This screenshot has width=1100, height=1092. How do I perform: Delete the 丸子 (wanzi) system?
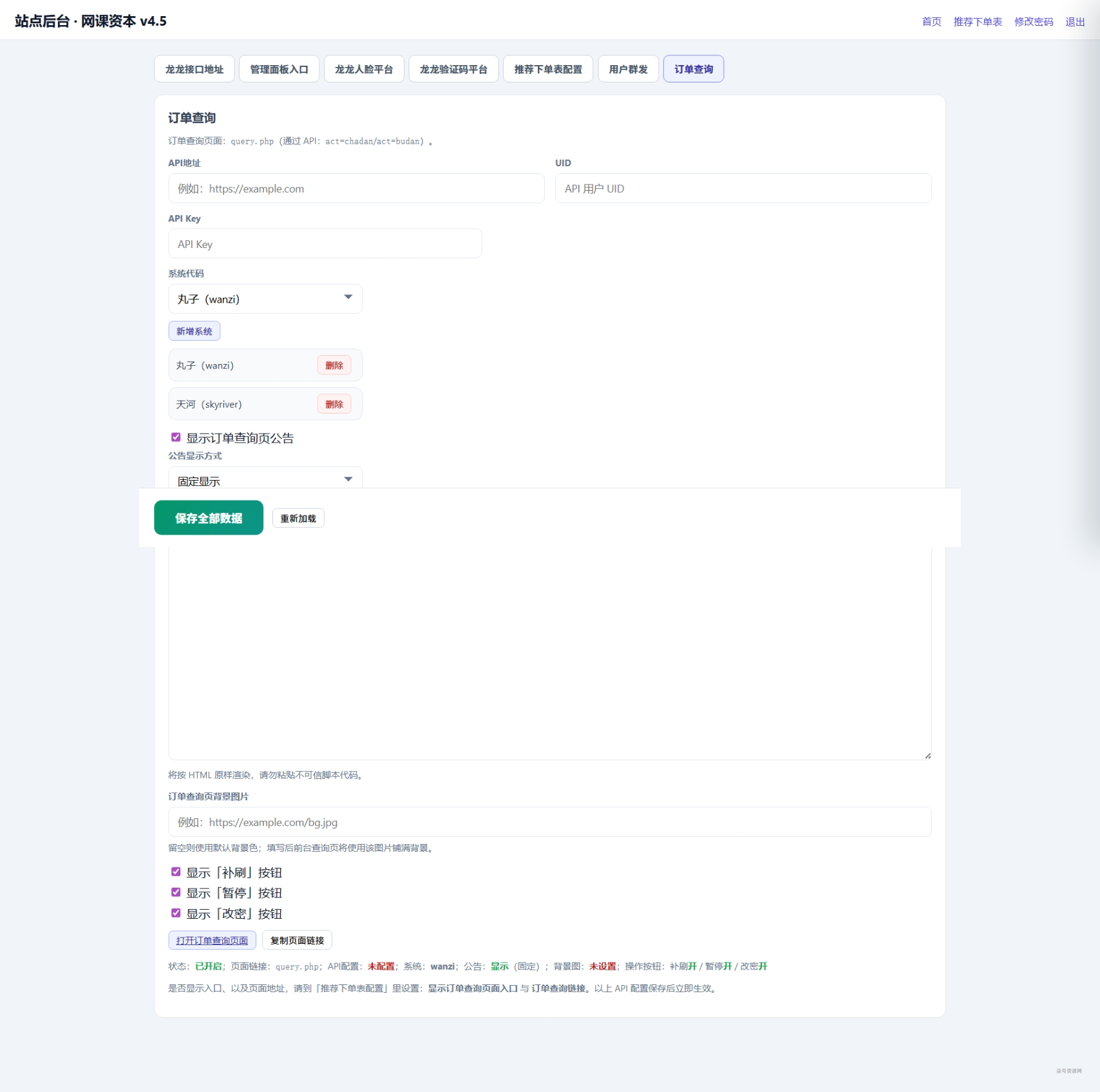click(334, 365)
